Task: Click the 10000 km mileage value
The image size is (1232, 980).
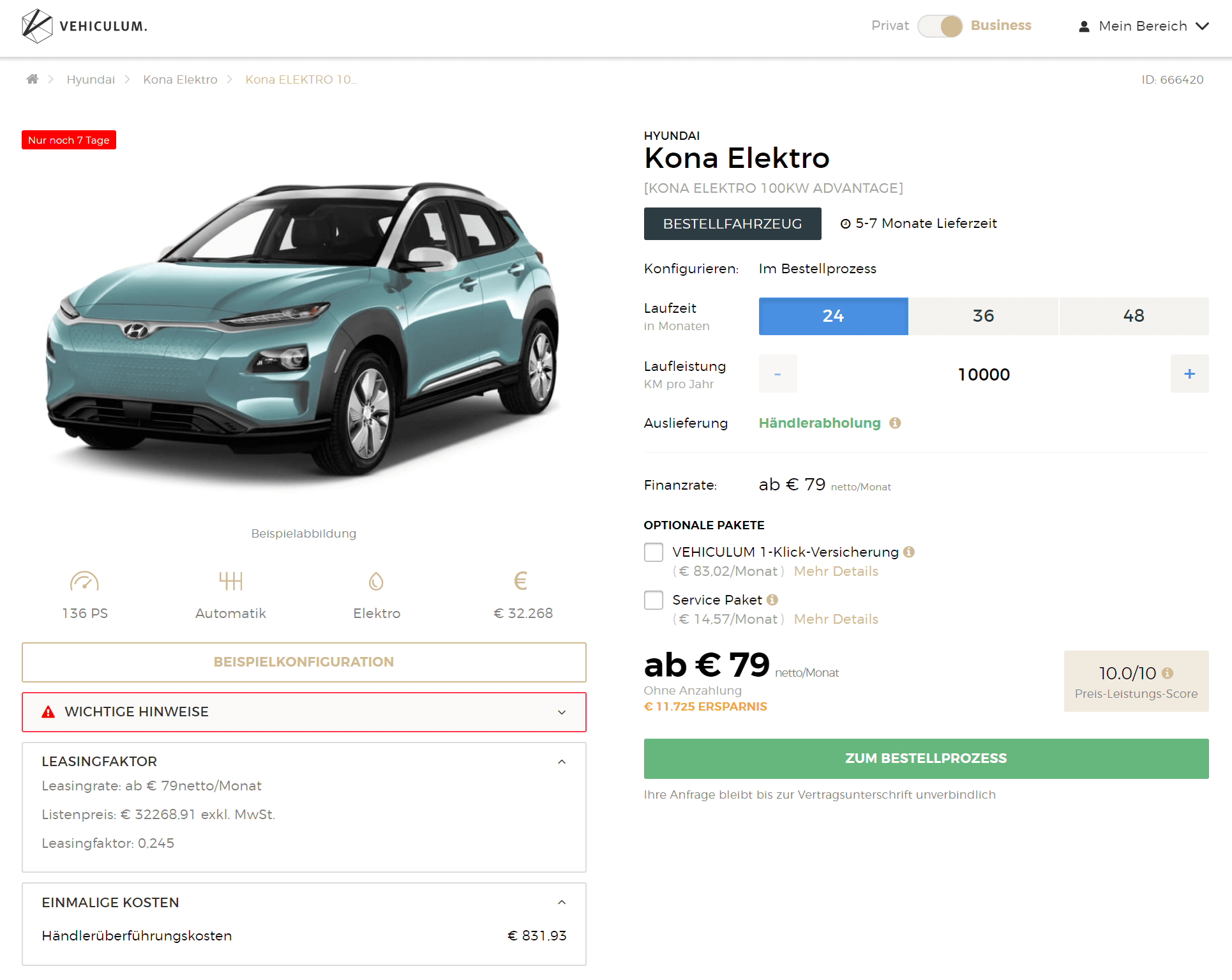Action: pos(984,374)
